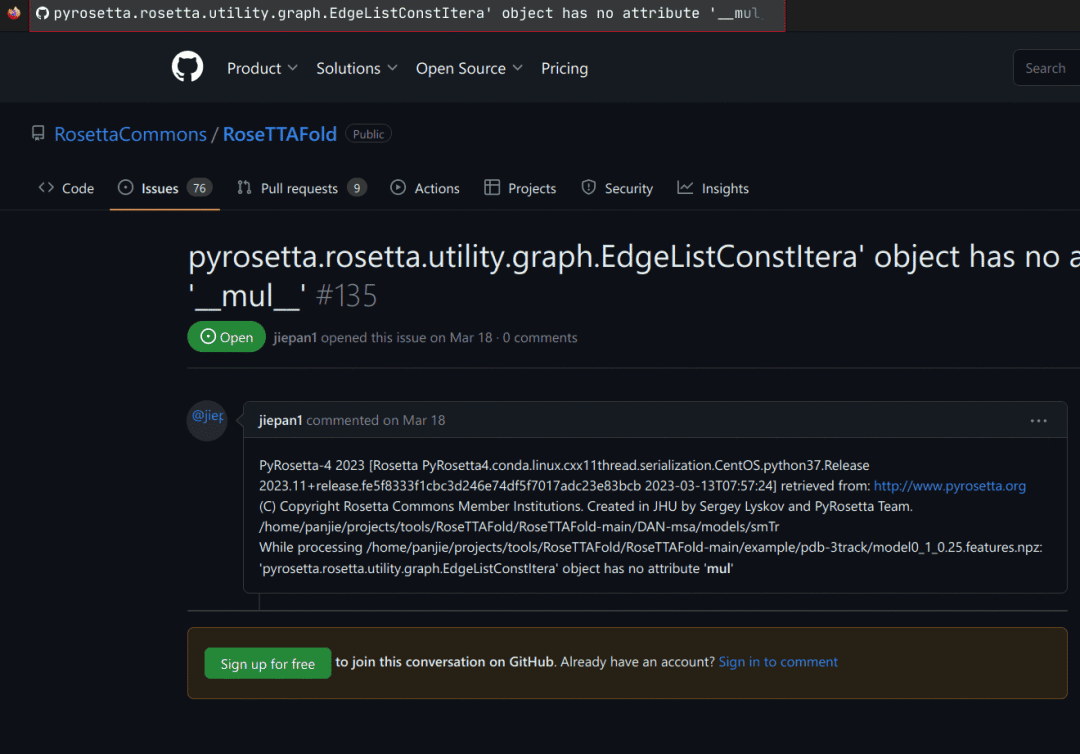
Task: Open http://www.pyrosetta.org link
Action: (949, 486)
